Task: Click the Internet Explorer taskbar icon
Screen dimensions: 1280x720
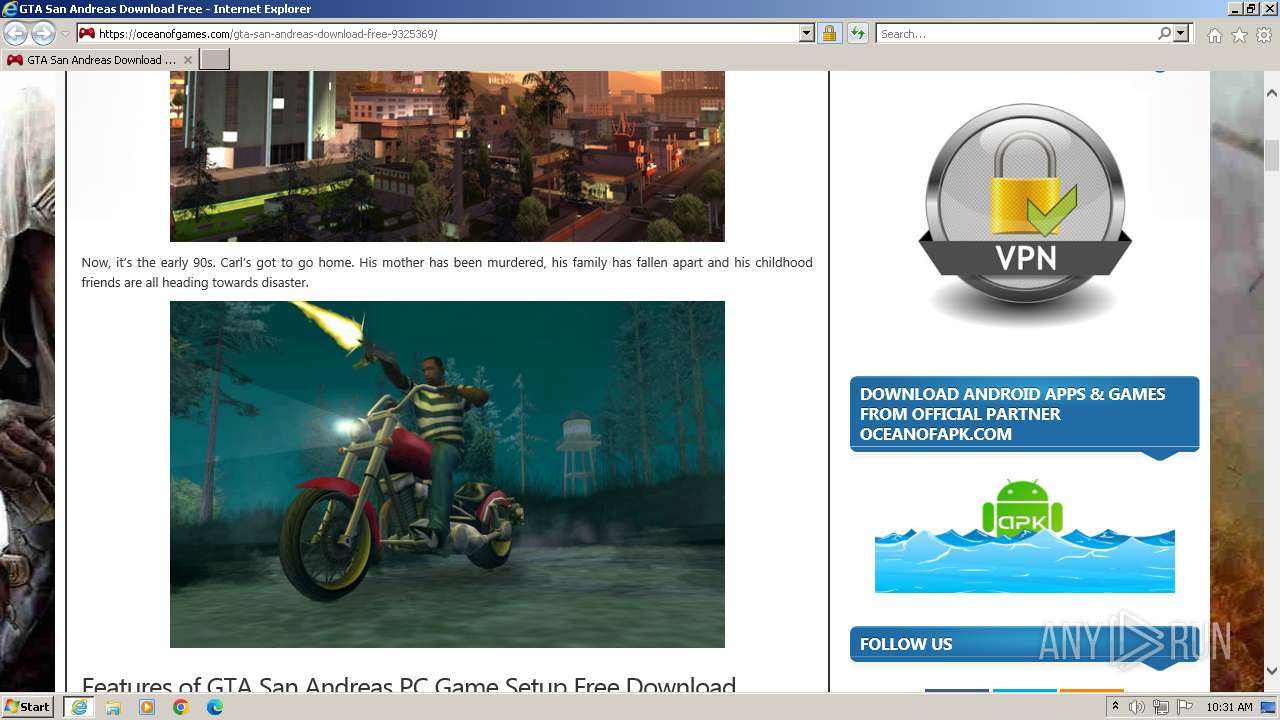Action: coord(79,707)
